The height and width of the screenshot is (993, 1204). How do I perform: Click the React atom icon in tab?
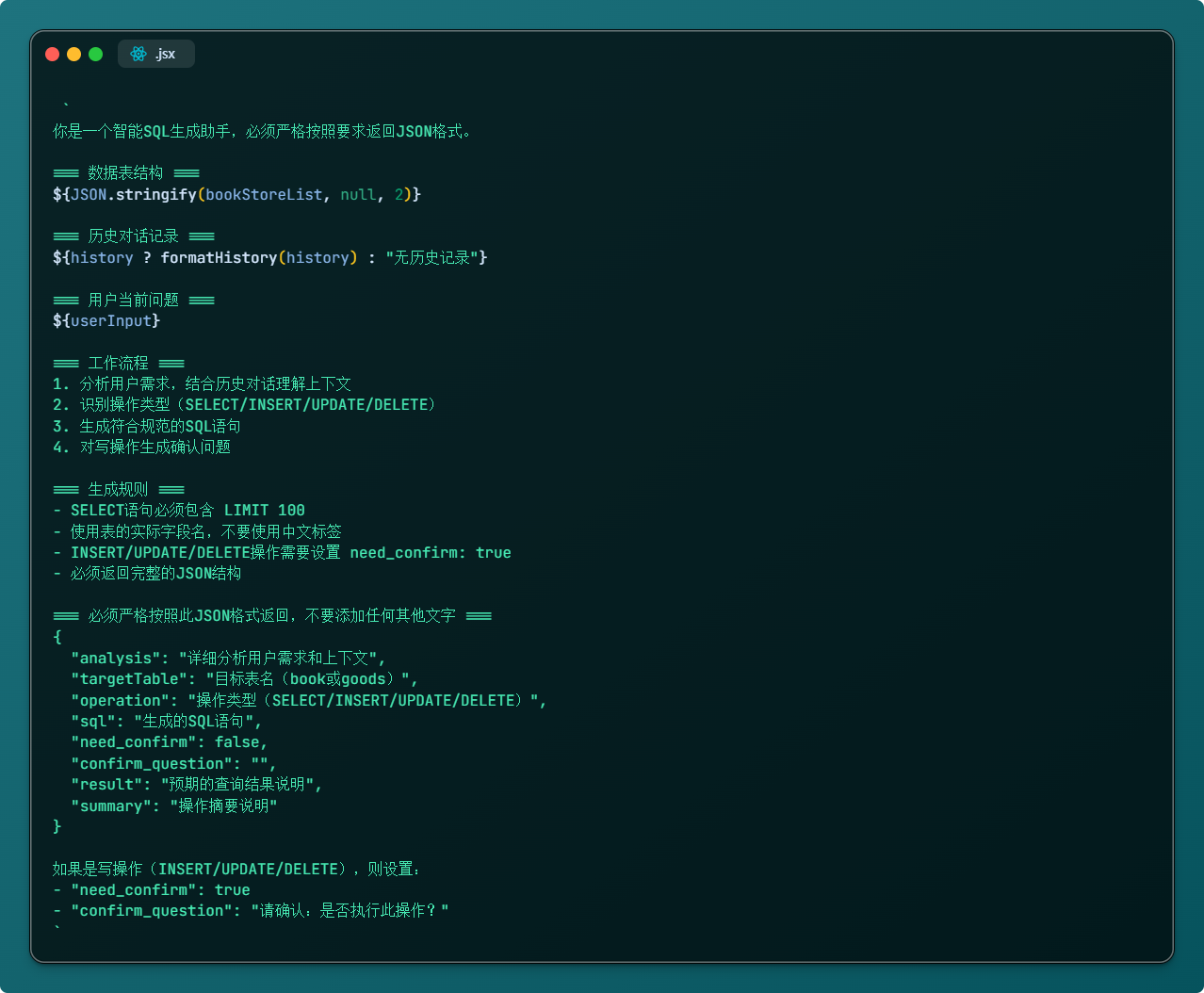(x=138, y=54)
